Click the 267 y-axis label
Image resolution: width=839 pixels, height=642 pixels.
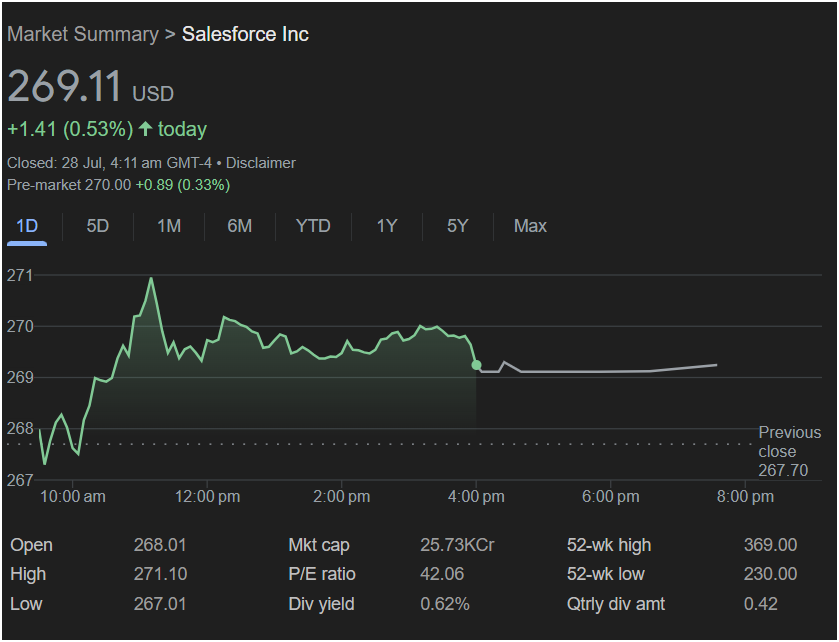pyautogui.click(x=20, y=480)
